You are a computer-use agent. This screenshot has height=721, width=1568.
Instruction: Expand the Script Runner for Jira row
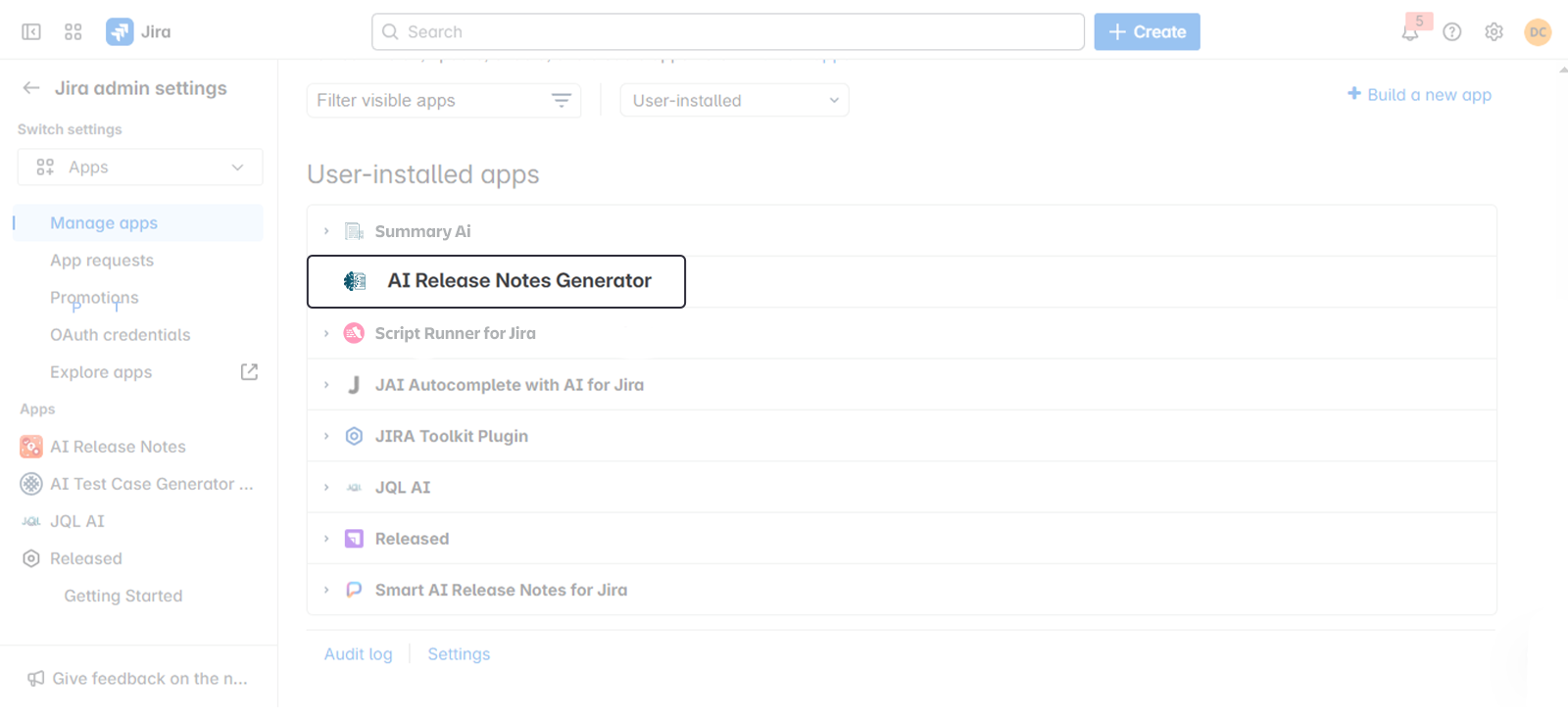326,334
